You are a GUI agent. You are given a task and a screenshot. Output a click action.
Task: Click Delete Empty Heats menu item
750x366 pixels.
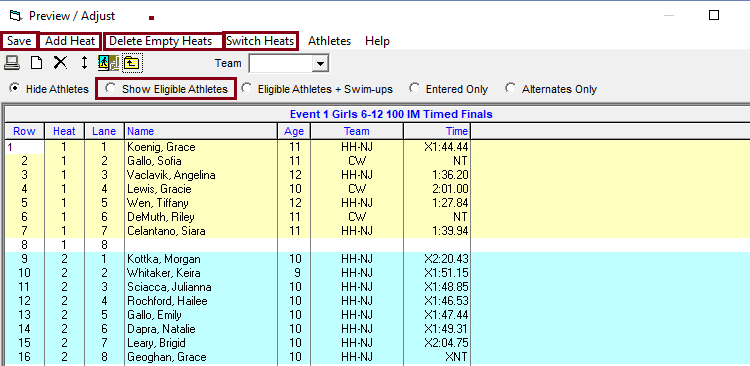[161, 41]
